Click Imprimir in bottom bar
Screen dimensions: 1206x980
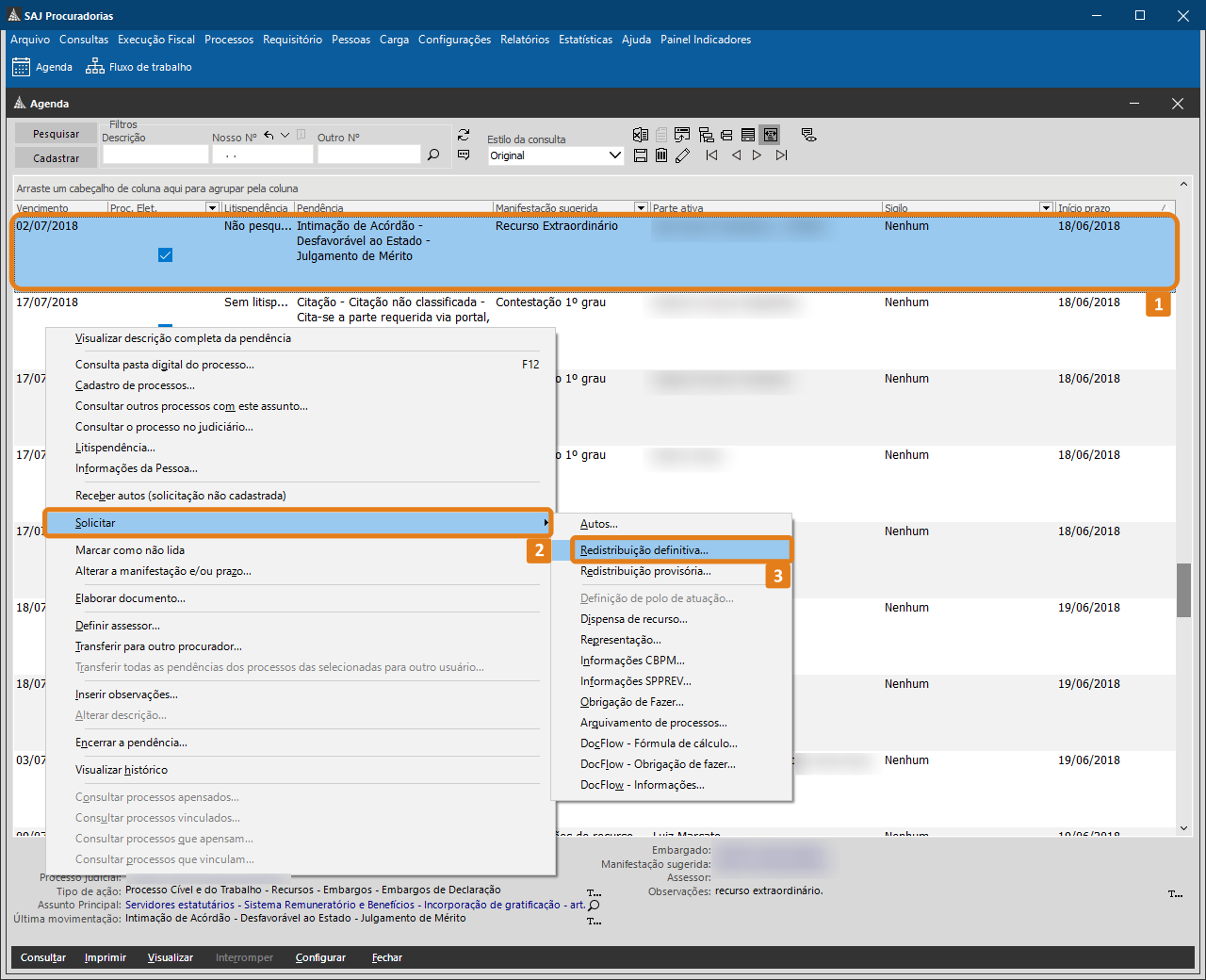[106, 957]
